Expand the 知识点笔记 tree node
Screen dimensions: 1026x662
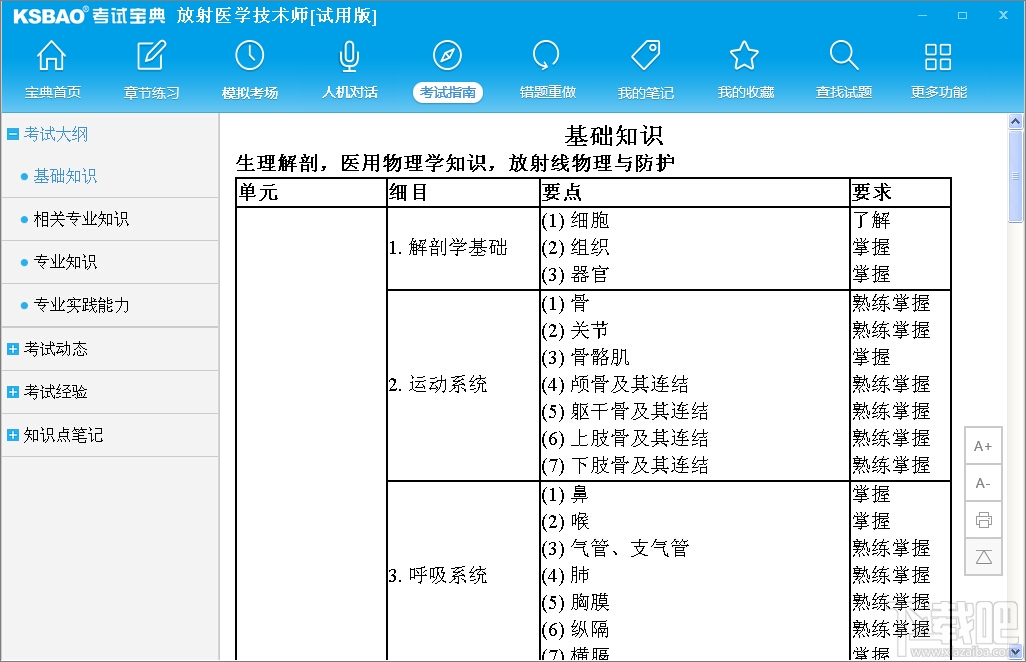[x=12, y=435]
